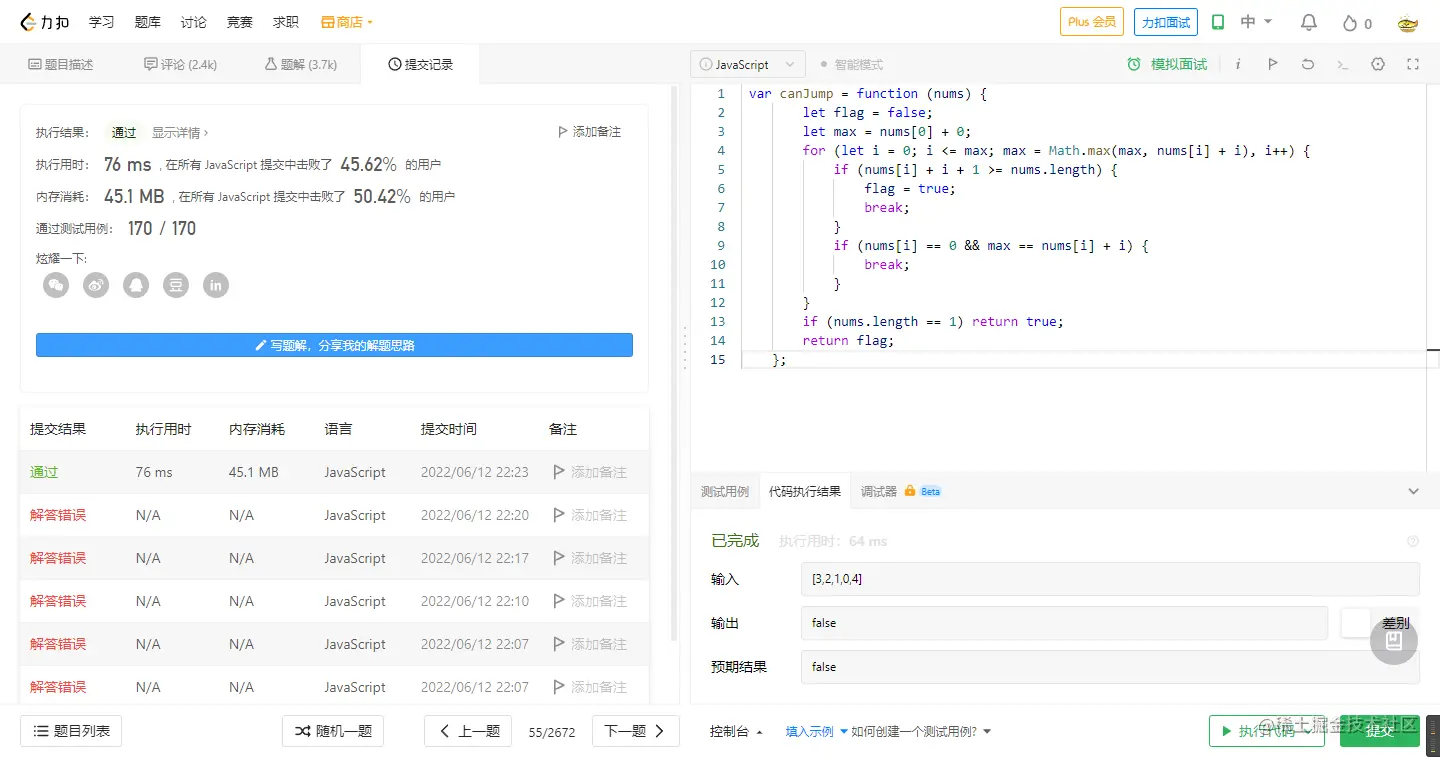Open the 通过 submission in the table
The width and height of the screenshot is (1440, 757).
tap(44, 472)
